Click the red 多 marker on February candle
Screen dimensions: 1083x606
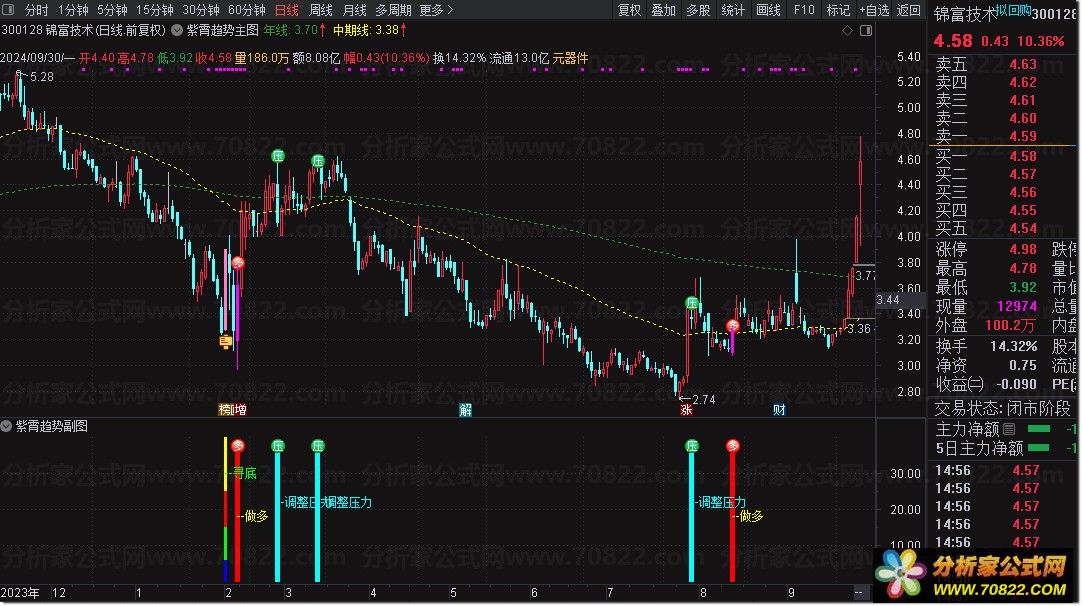point(238,263)
